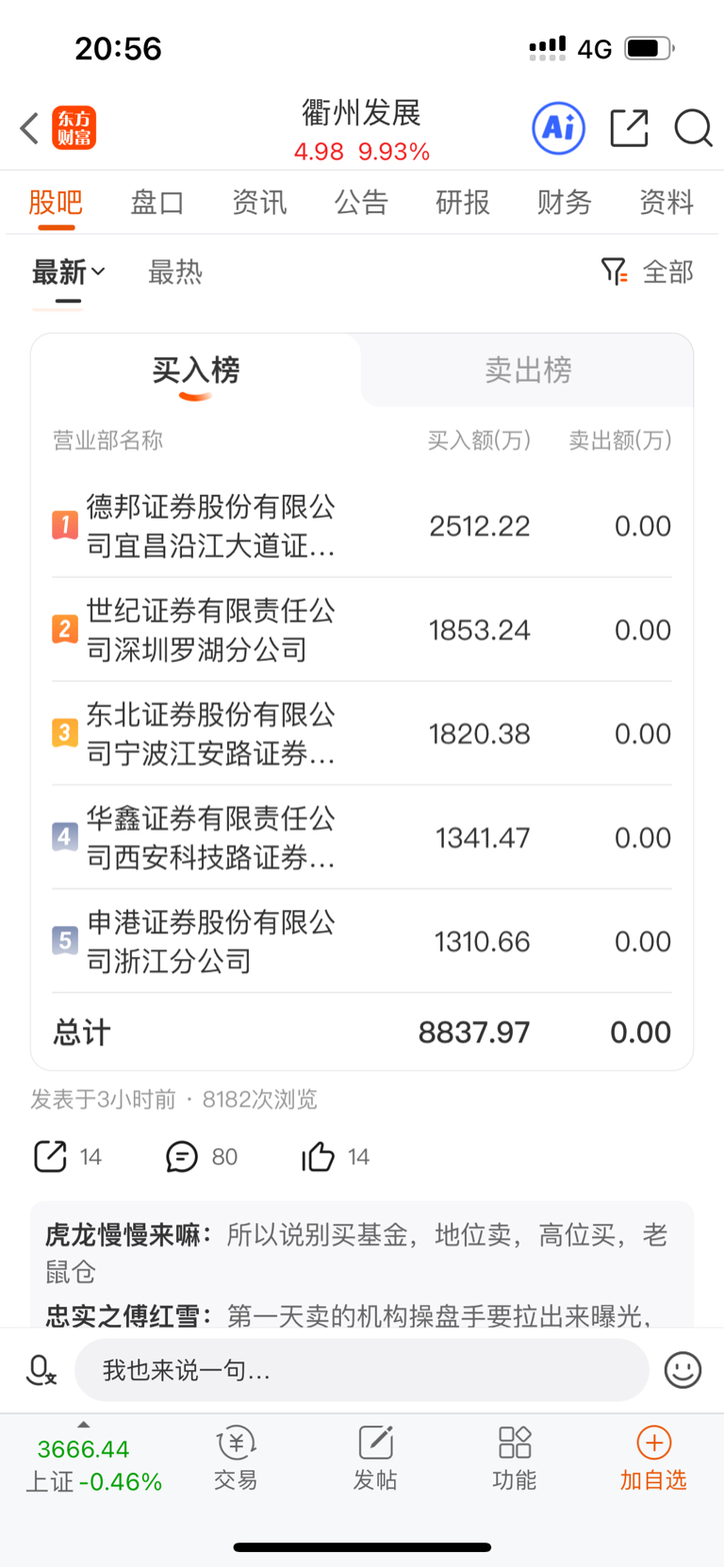
Task: Expand the 最新 sort dropdown
Action: point(69,272)
